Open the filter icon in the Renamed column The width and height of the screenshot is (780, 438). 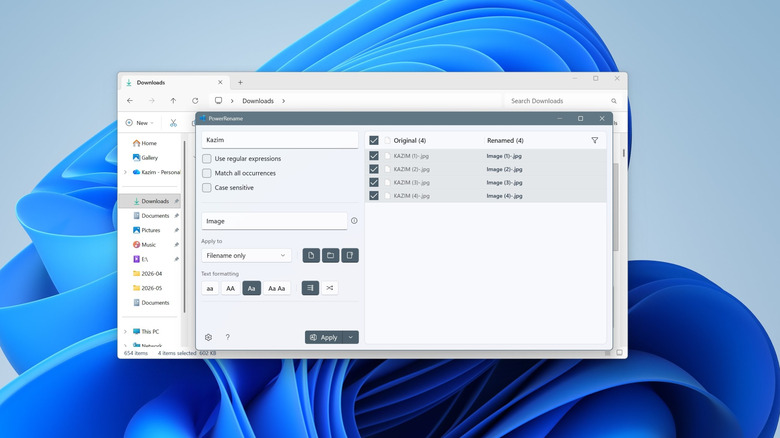pos(594,140)
